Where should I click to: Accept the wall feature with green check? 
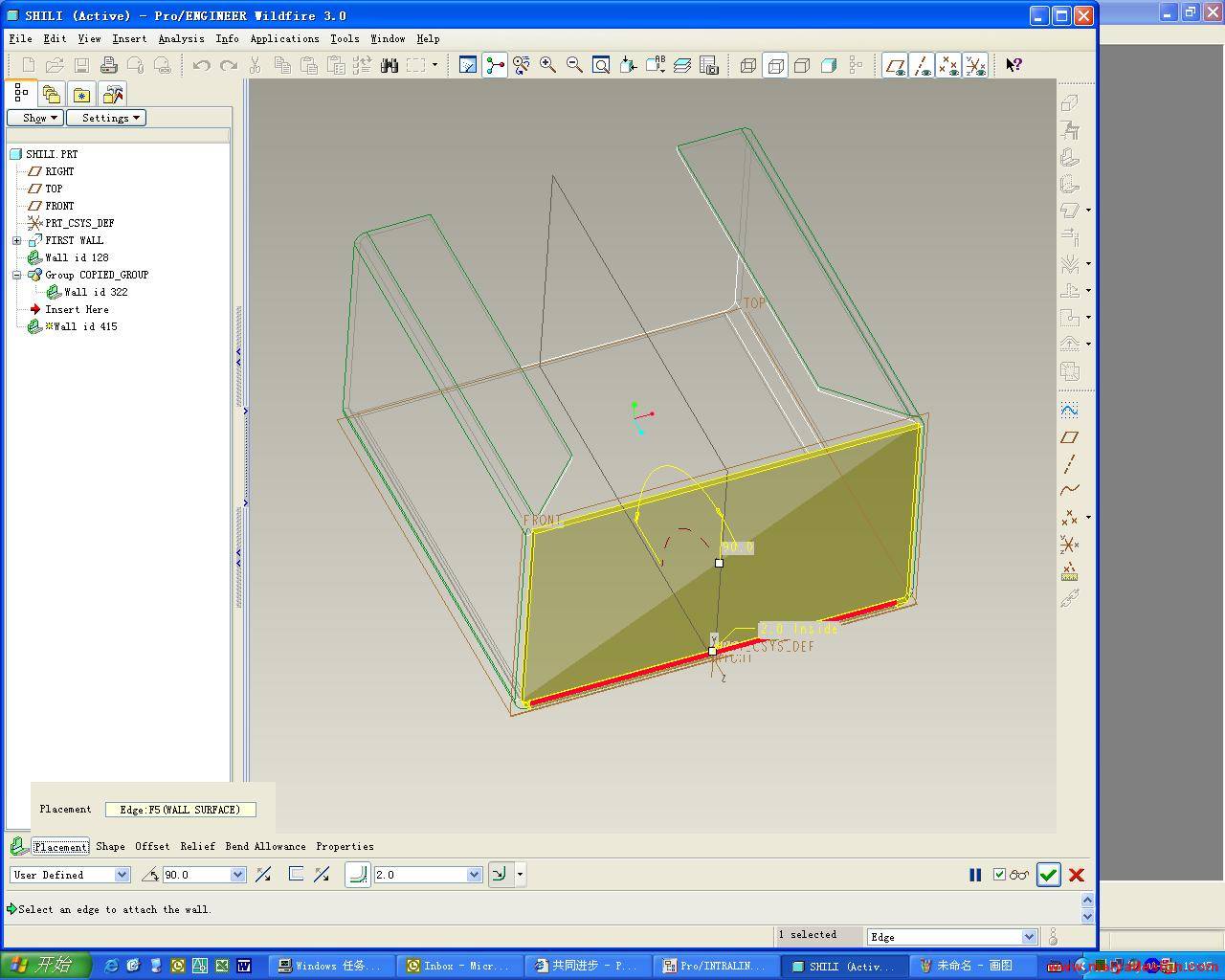(x=1049, y=875)
